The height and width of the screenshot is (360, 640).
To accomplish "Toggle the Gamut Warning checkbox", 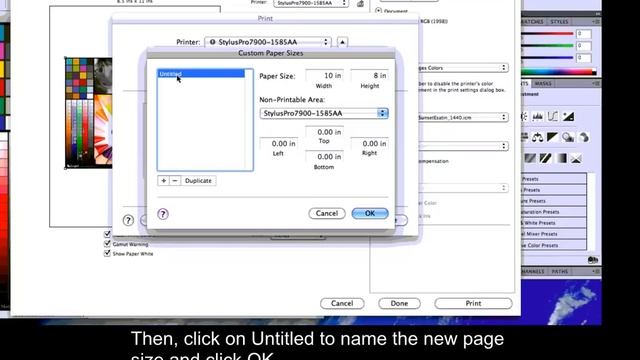I will pyautogui.click(x=107, y=244).
